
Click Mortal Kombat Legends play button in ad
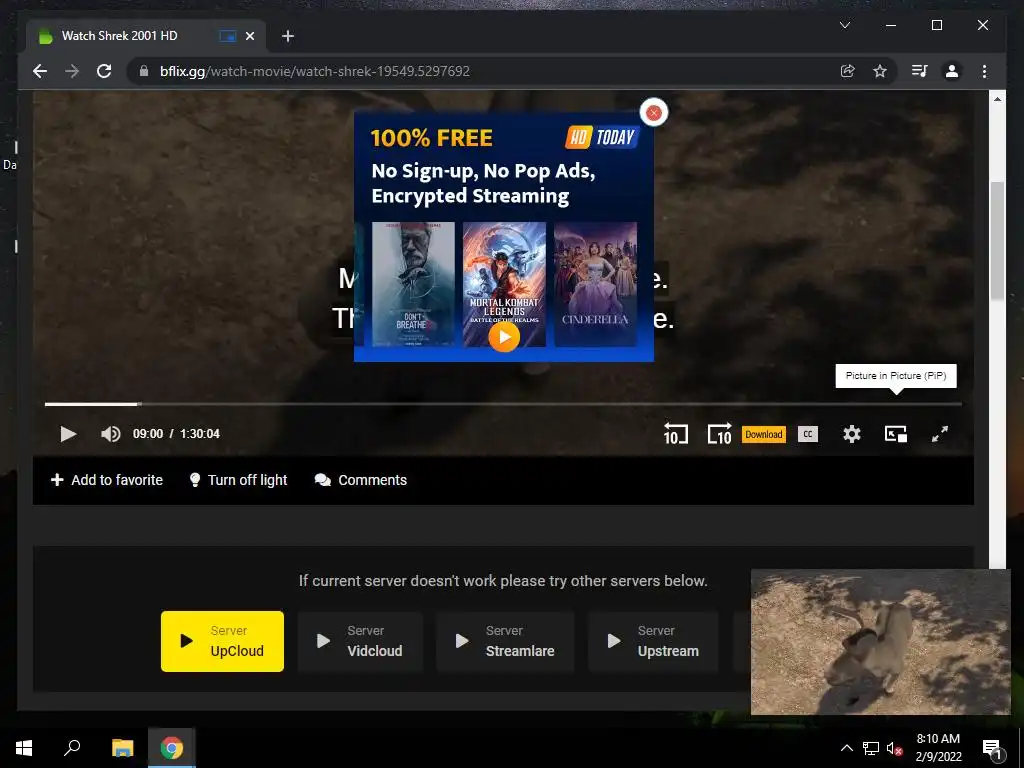pos(504,337)
